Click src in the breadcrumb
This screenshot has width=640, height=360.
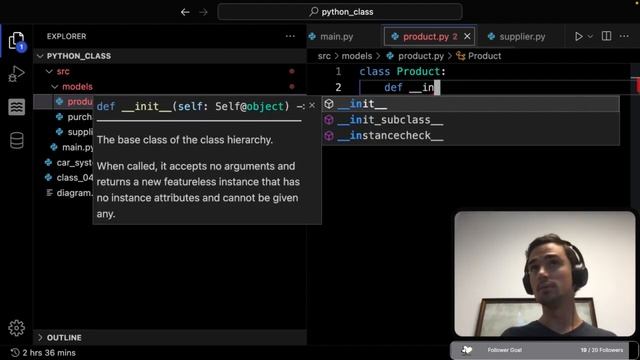pos(324,56)
